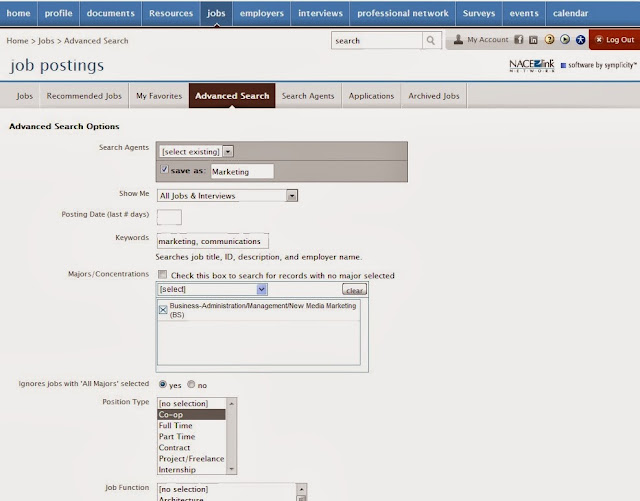The image size is (640, 501).
Task: Click the Keywords input field
Action: click(x=213, y=241)
